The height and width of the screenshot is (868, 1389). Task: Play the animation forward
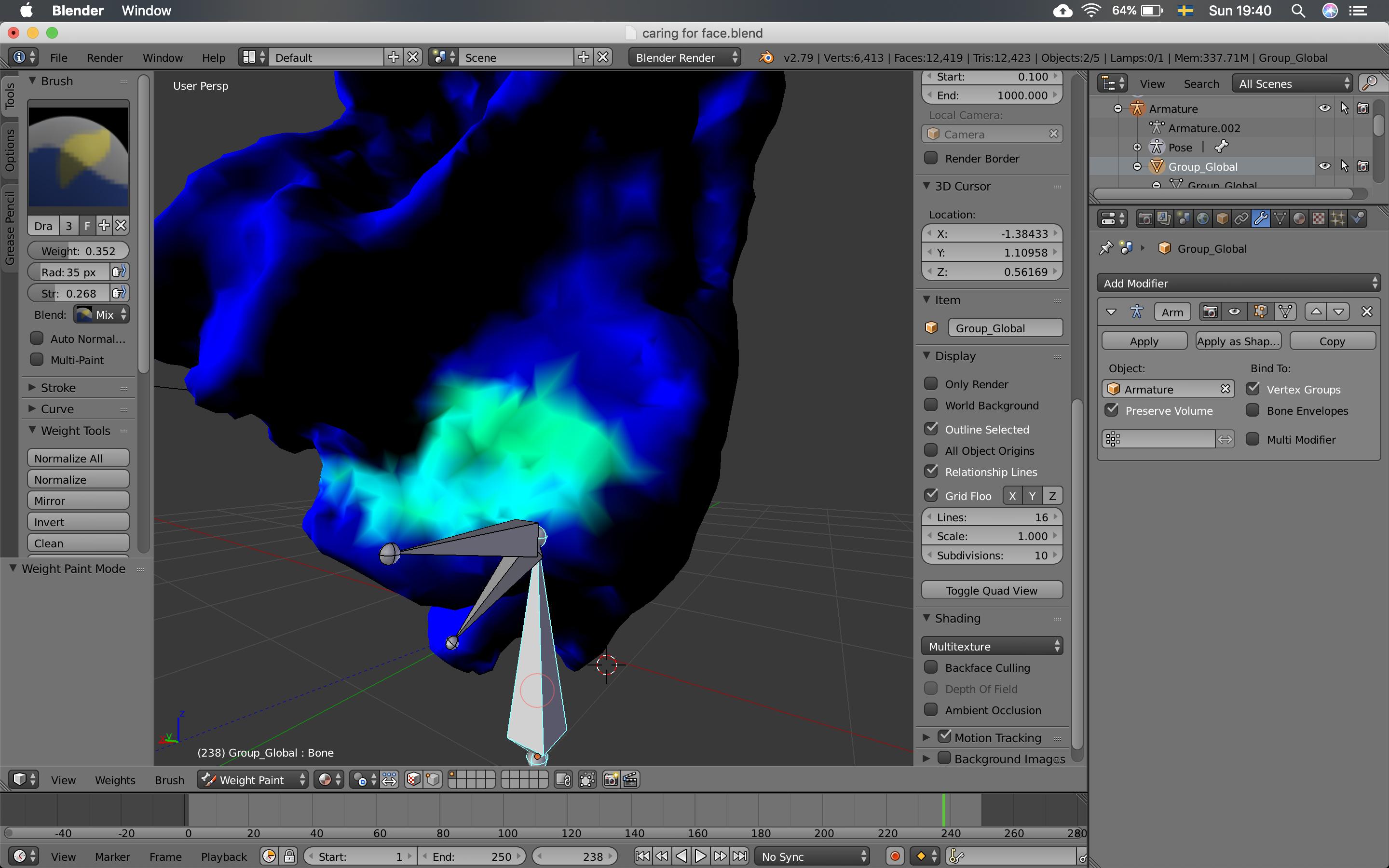point(700,856)
